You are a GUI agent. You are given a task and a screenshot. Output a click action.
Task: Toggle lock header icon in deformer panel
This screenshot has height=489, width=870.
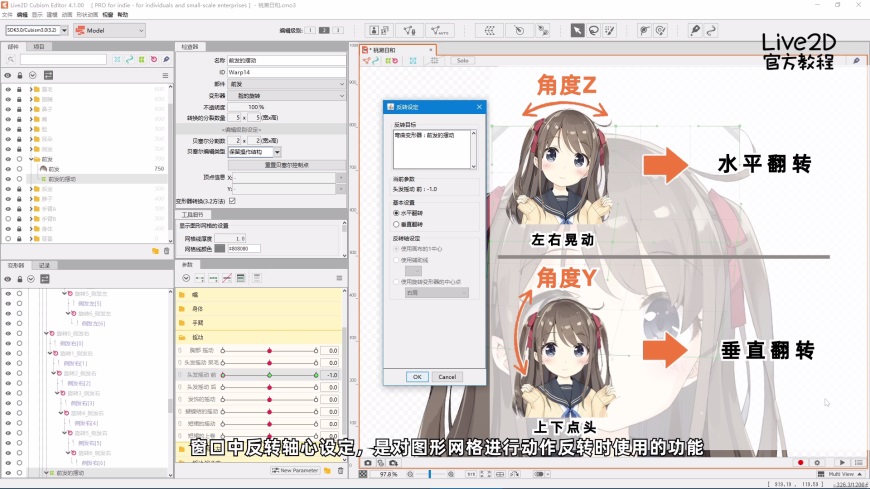[x=19, y=279]
